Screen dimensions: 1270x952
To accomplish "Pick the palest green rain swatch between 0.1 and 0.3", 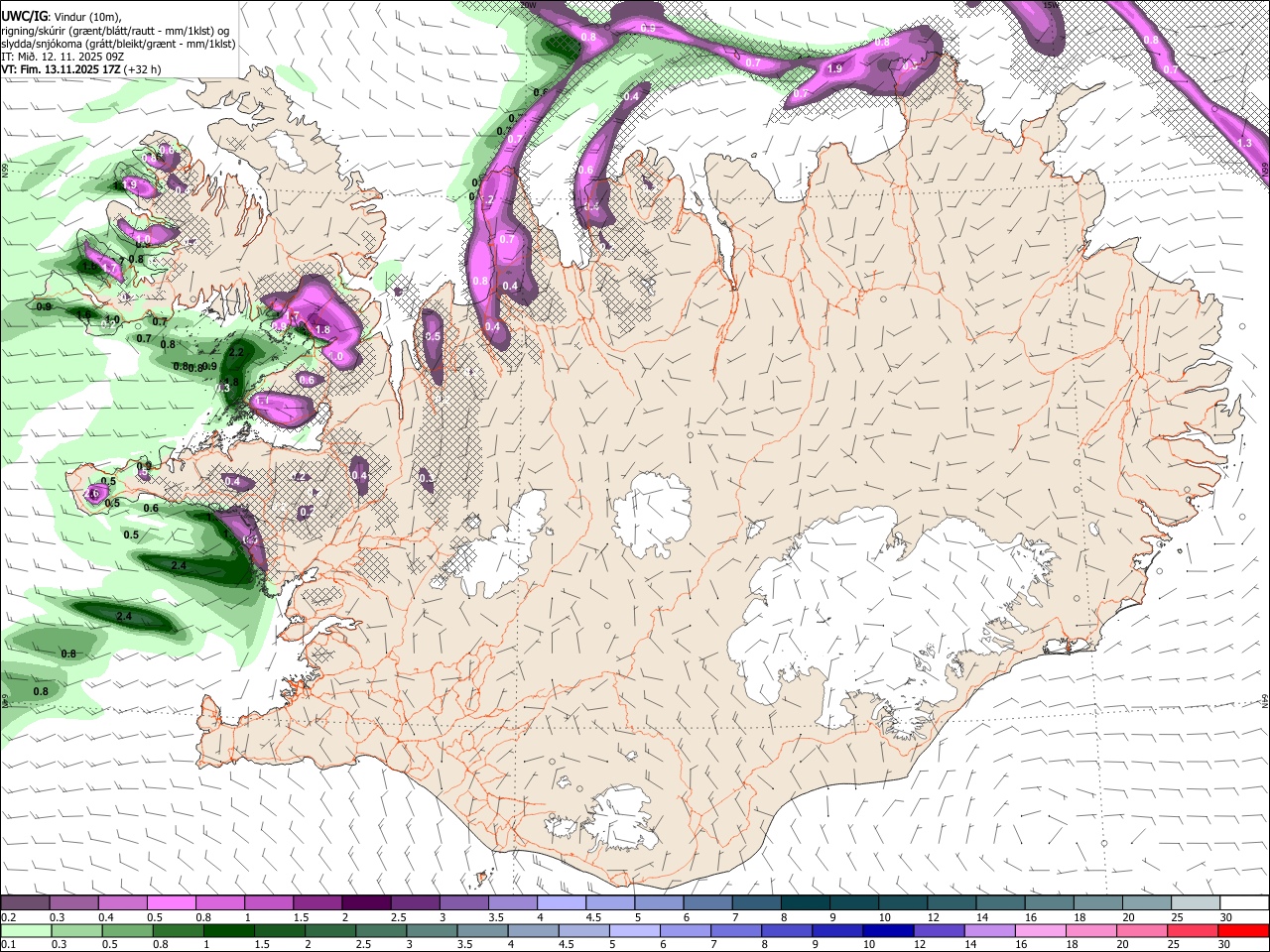I will (24, 931).
